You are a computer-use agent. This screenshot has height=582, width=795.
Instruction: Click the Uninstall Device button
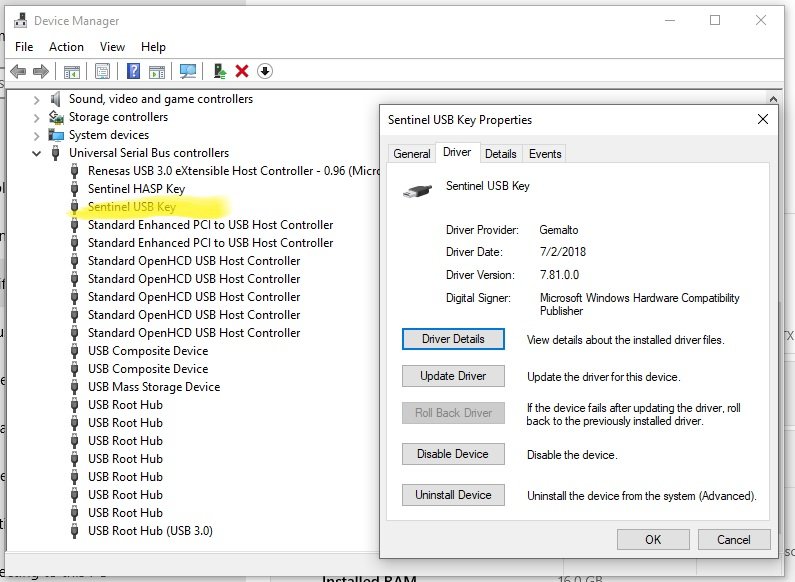[453, 494]
